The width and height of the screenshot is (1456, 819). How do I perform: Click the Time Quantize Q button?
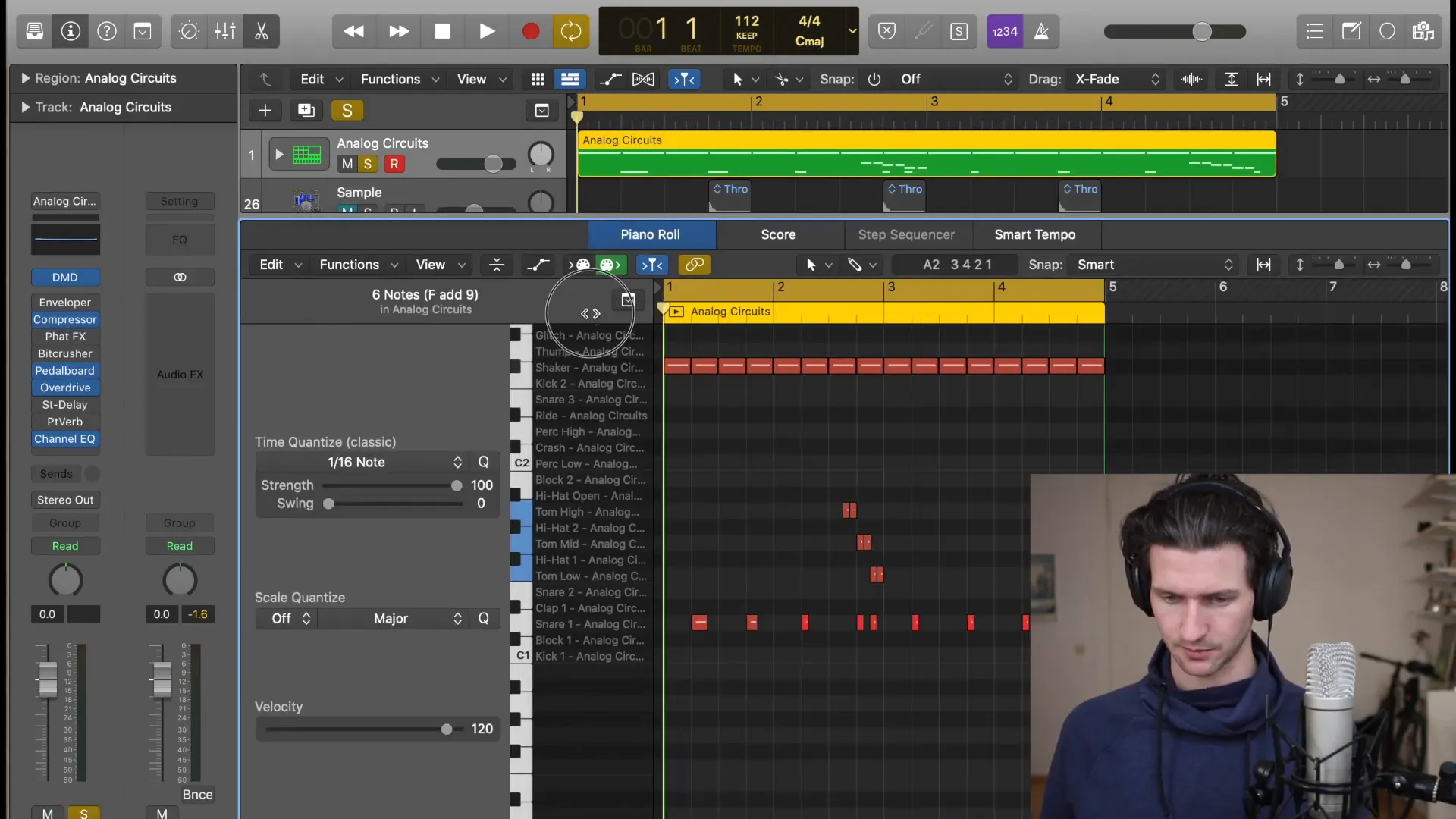point(483,462)
